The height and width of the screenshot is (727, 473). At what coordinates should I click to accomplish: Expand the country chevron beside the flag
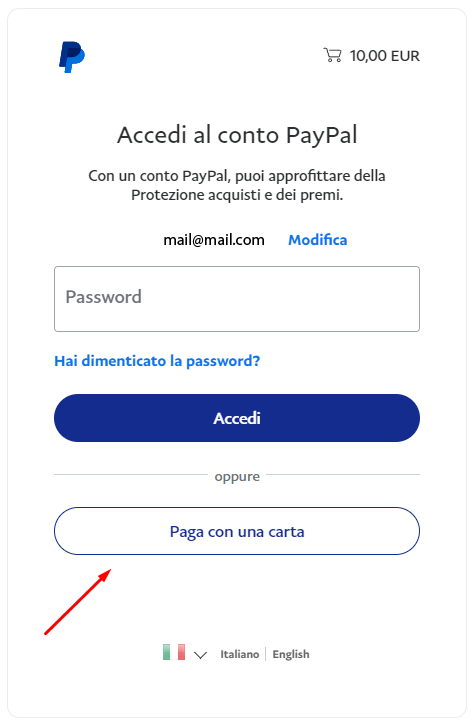(x=200, y=655)
